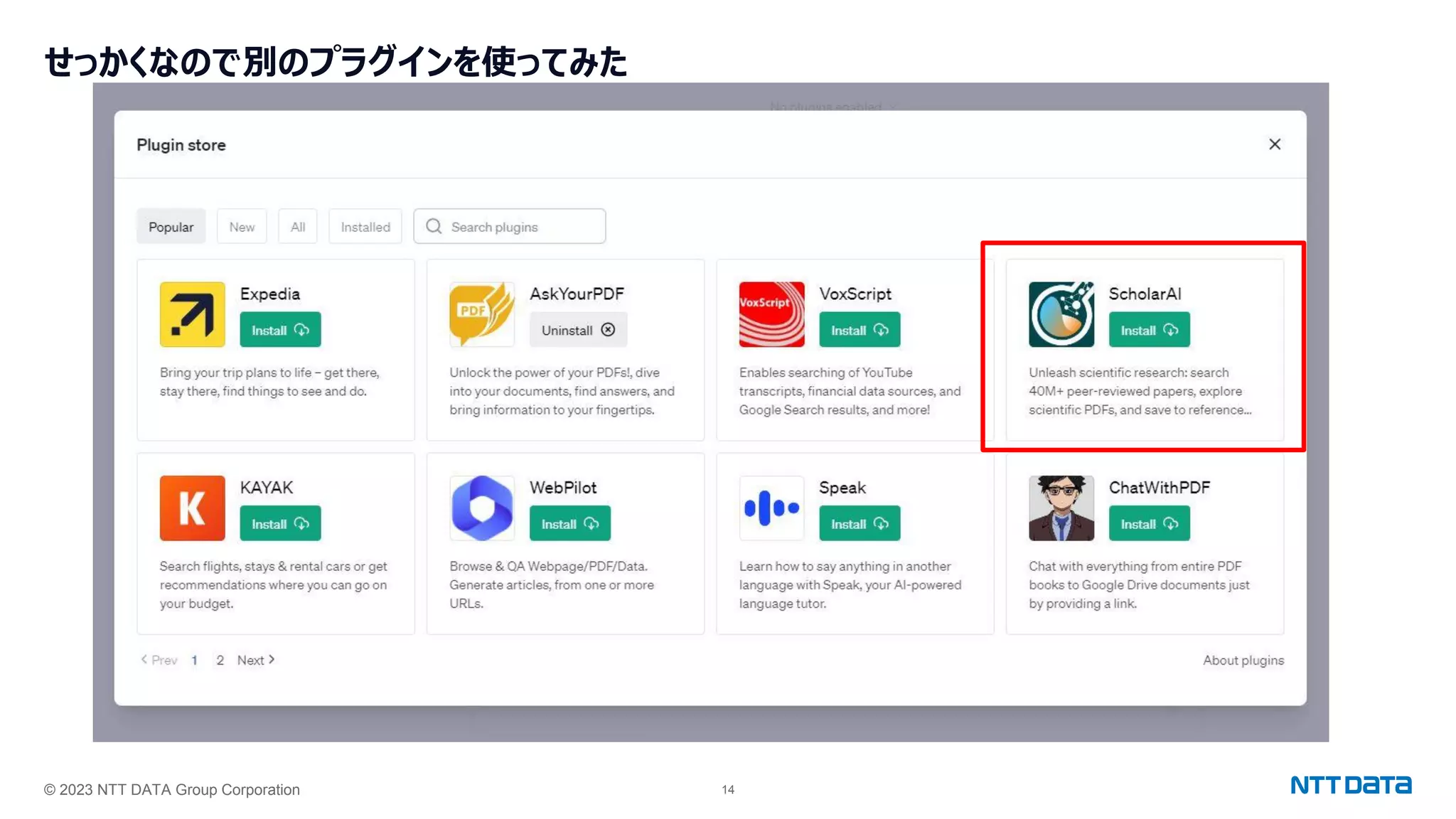Screen dimensions: 1456x819
Task: Click the KAYAK plugin title
Action: click(267, 488)
